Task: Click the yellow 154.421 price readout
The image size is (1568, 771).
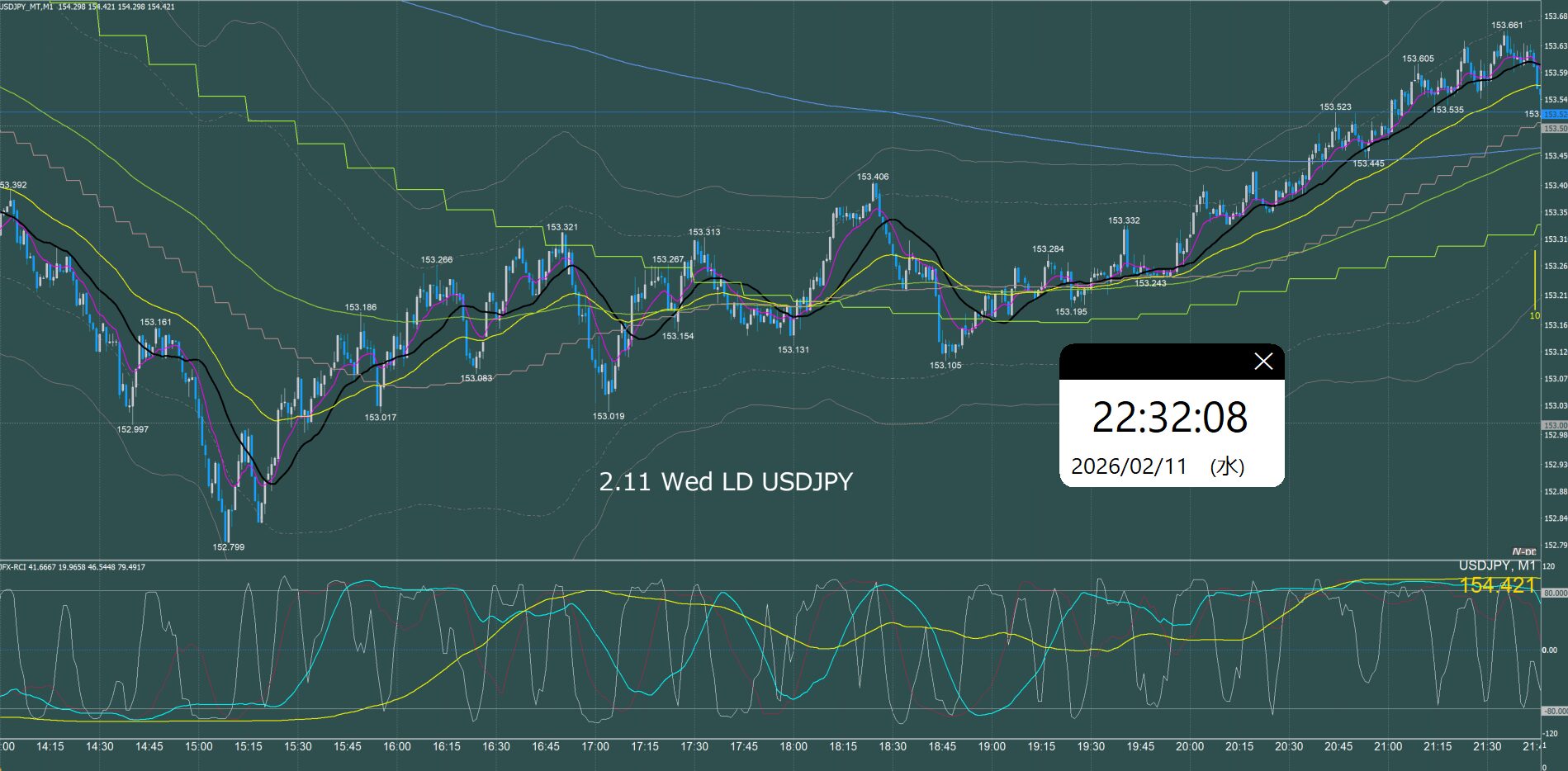Action: tap(1497, 586)
